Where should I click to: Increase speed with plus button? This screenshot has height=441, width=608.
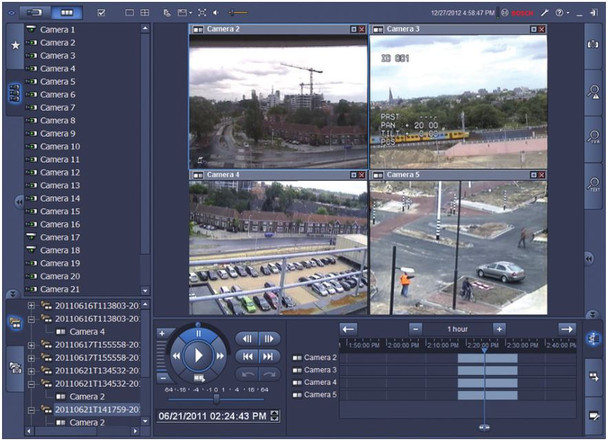click(x=162, y=334)
